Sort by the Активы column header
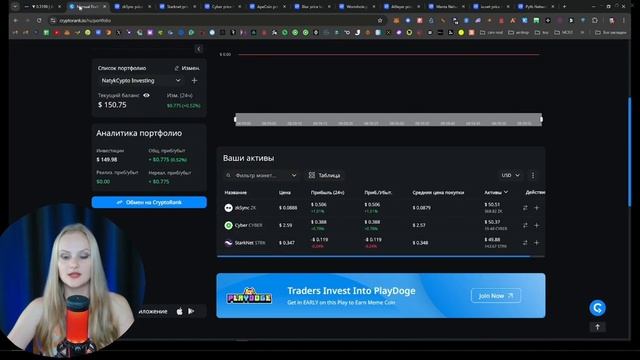Image resolution: width=640 pixels, height=360 pixels. pyautogui.click(x=496, y=192)
